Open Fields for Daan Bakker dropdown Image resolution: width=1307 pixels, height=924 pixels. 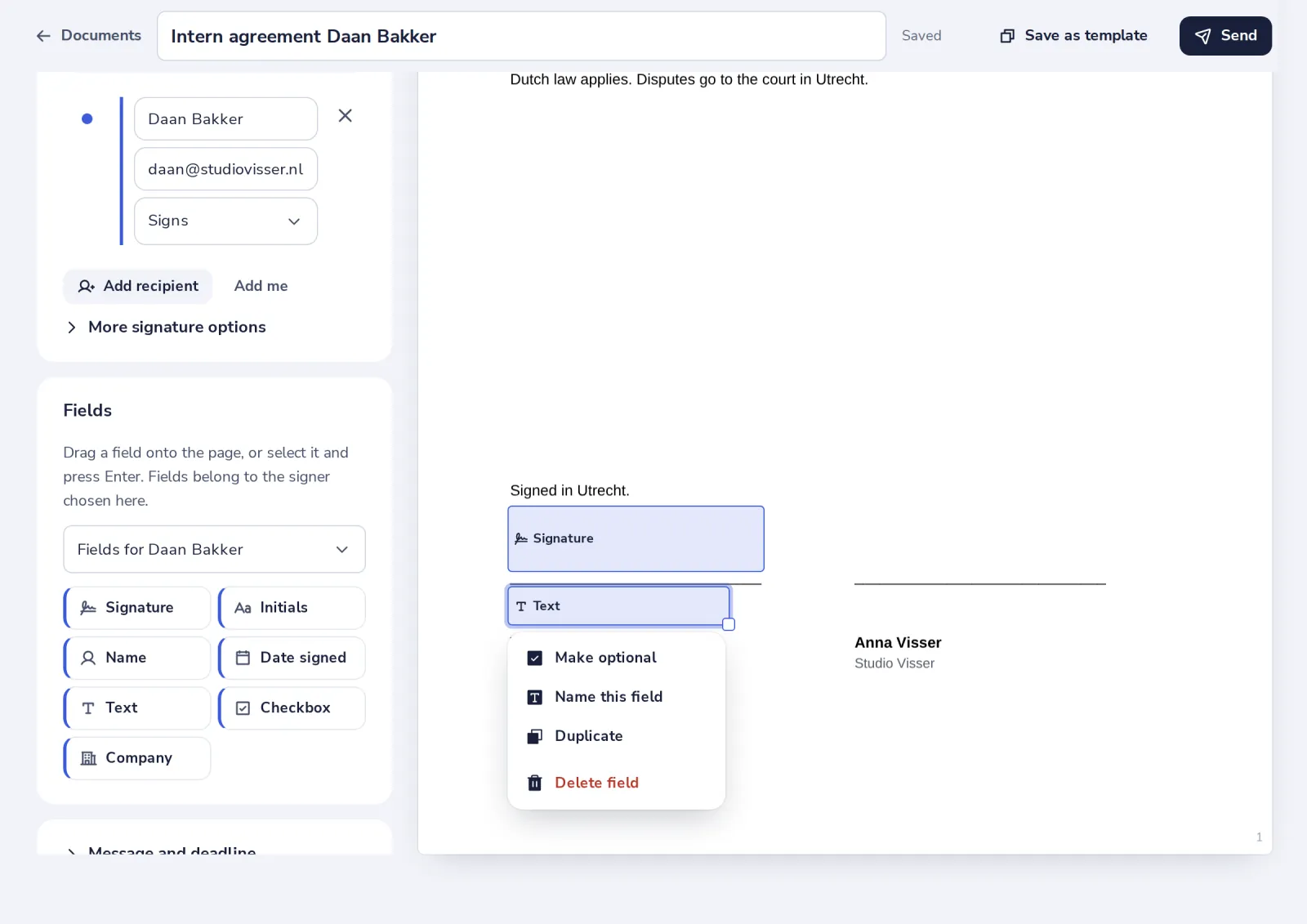coord(214,549)
